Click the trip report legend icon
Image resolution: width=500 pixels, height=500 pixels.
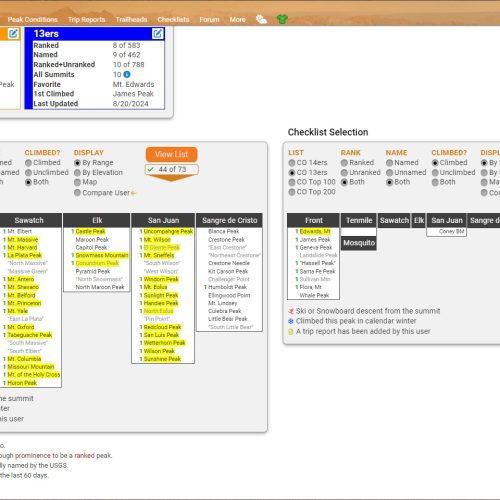(291, 331)
